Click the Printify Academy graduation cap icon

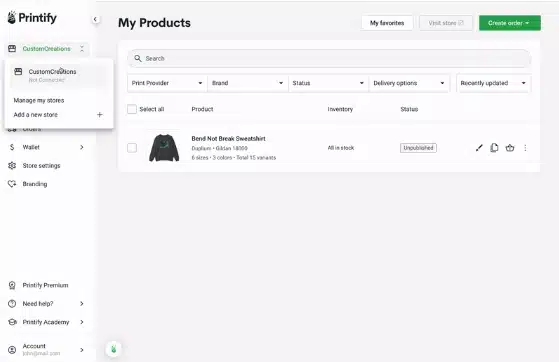click(x=12, y=322)
